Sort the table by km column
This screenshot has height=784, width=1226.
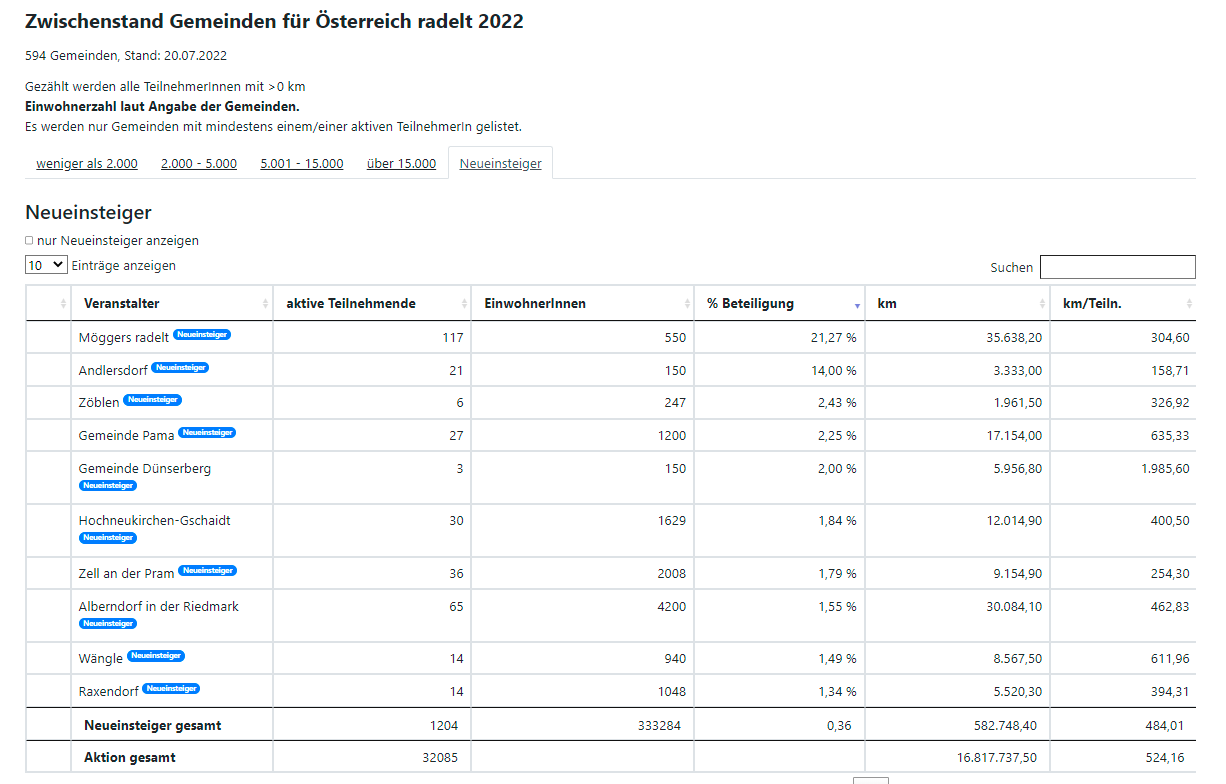tap(957, 303)
